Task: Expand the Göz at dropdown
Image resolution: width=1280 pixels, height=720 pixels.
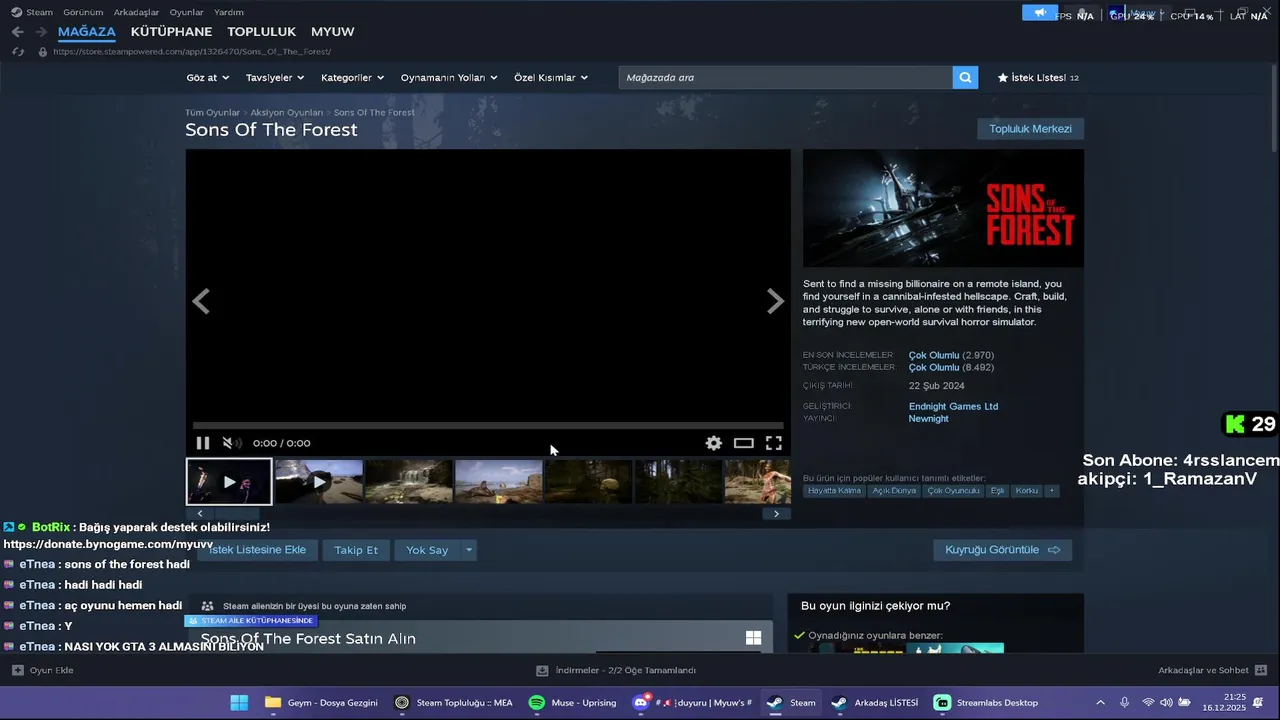Action: (208, 77)
